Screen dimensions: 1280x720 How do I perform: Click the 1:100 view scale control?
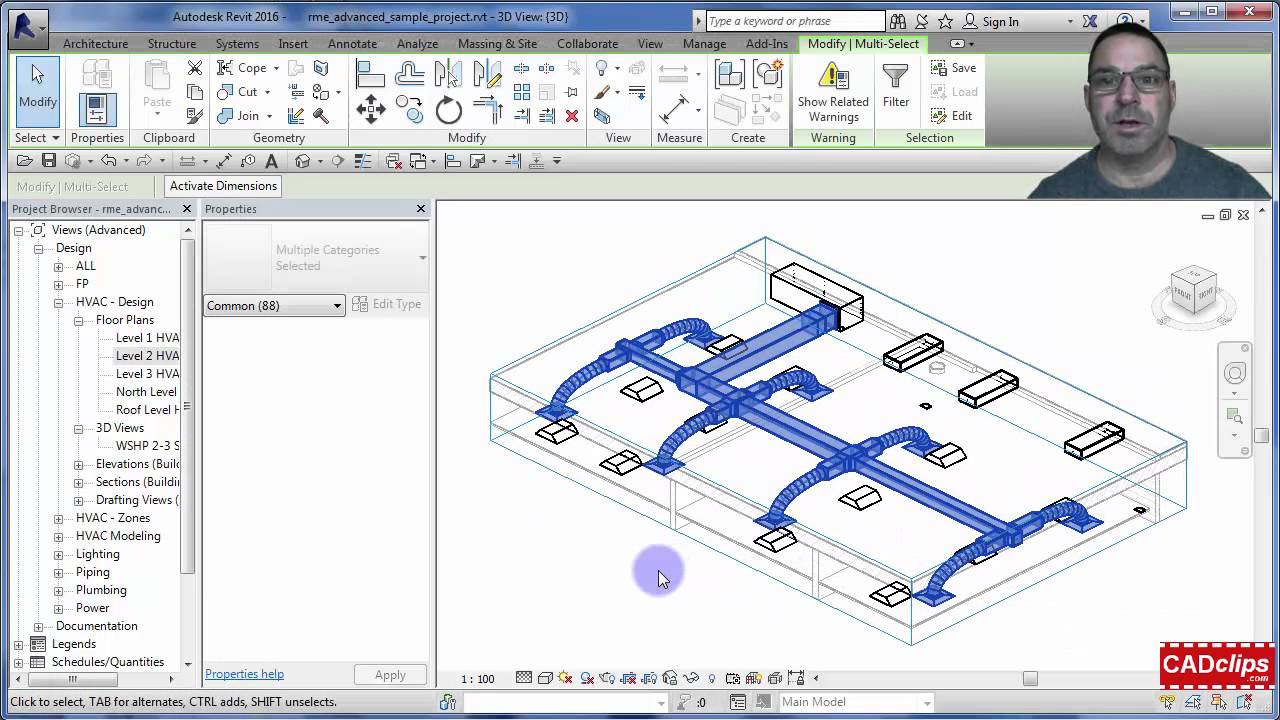coord(477,678)
